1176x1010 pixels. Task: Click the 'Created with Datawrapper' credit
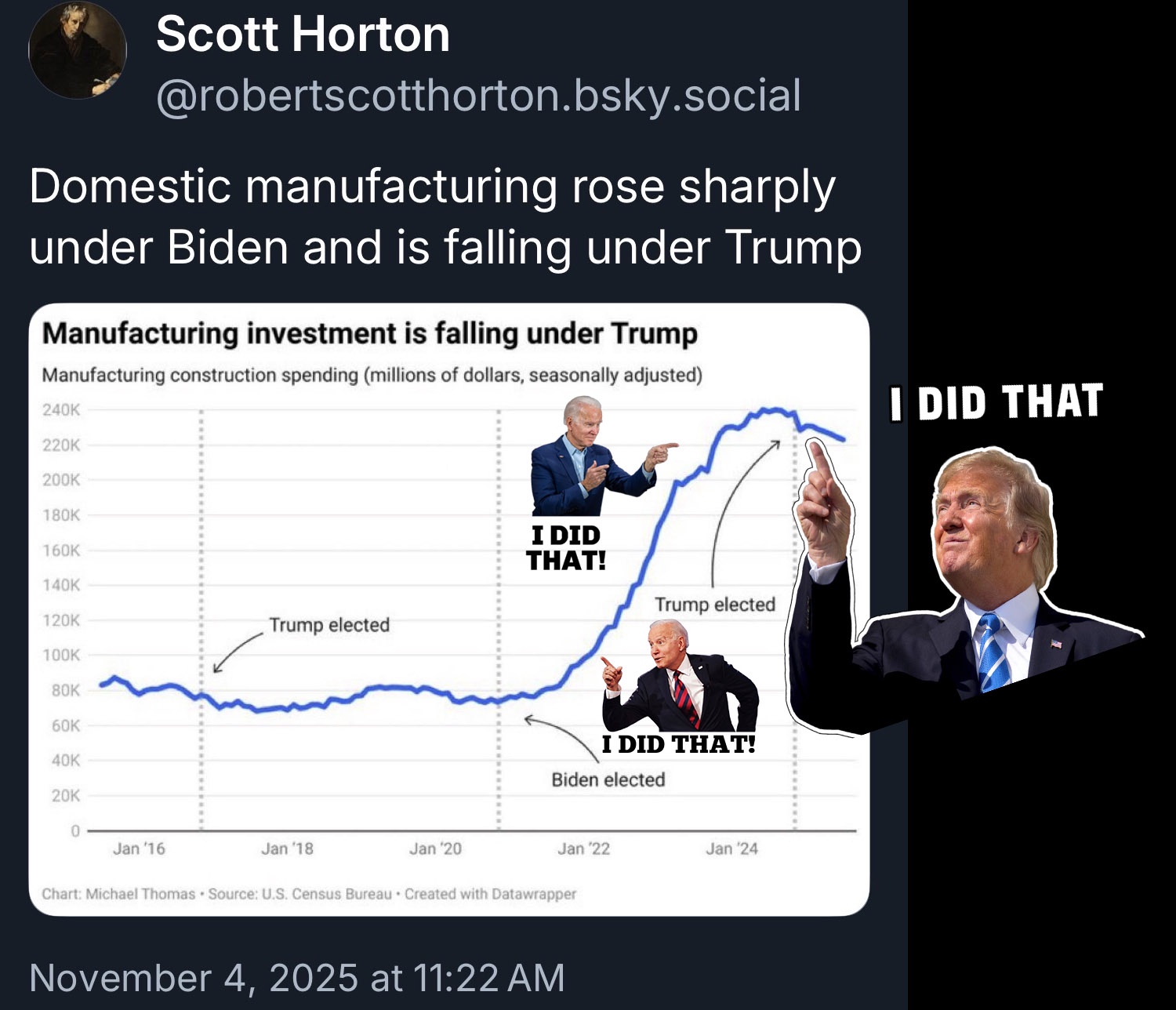(490, 894)
